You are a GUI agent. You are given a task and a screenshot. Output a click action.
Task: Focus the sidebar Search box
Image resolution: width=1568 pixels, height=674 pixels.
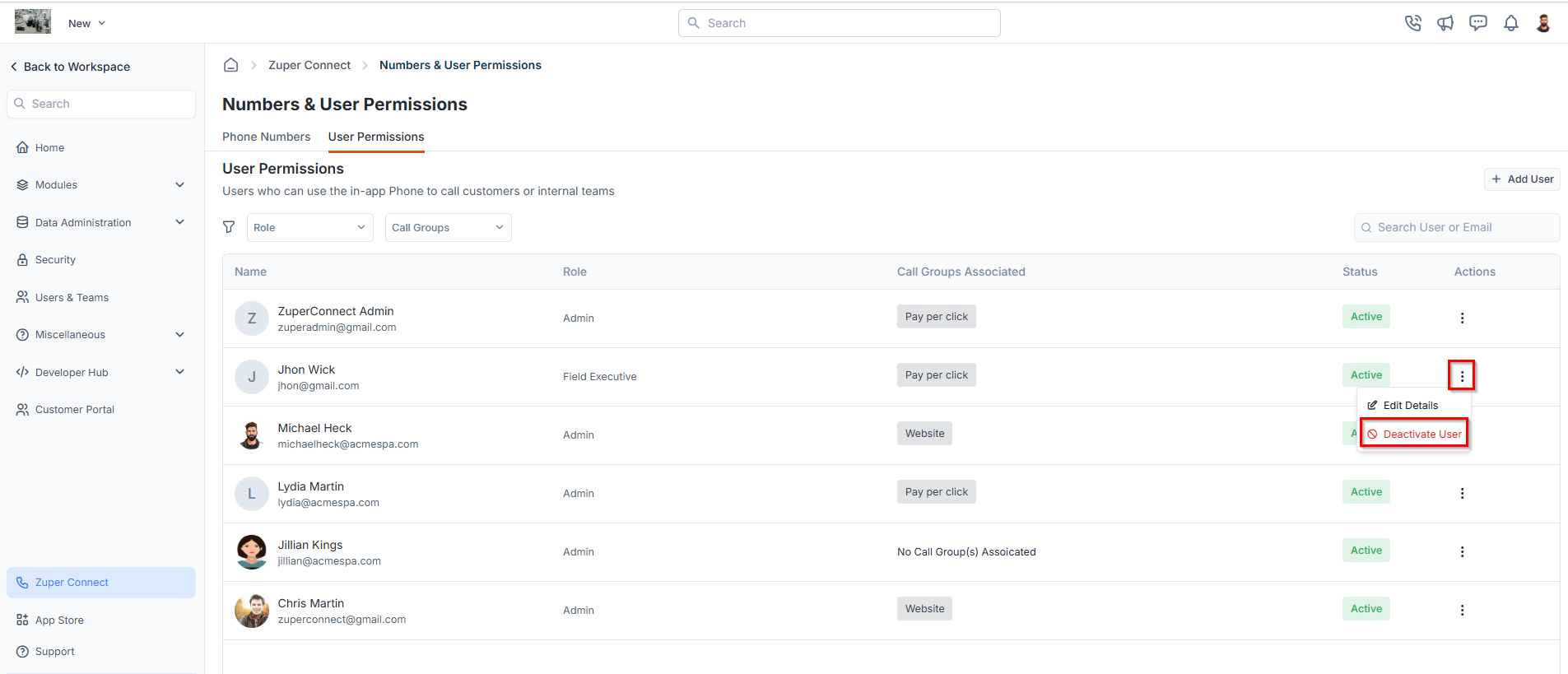(101, 104)
